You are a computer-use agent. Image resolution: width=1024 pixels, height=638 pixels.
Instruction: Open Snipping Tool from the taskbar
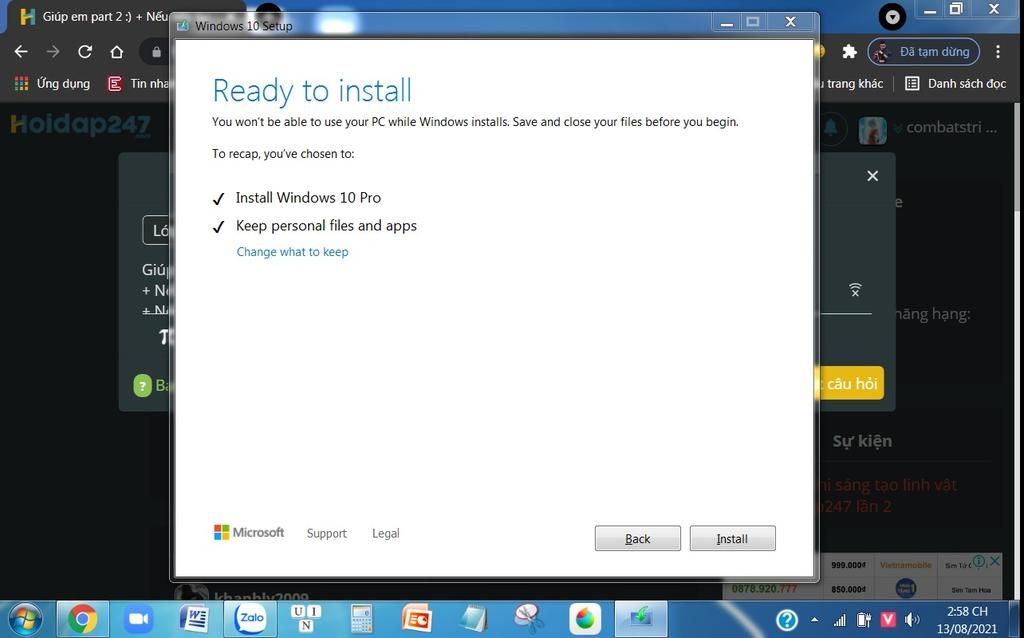(529, 619)
